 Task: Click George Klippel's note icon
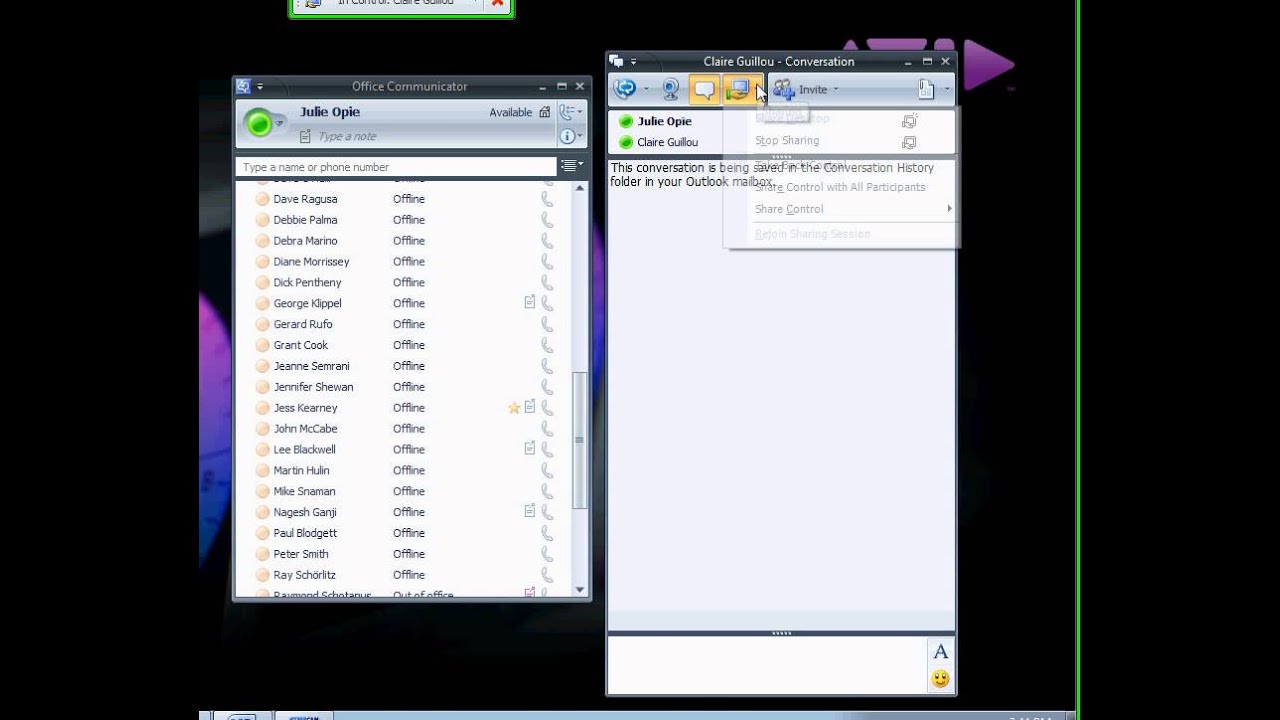[530, 302]
